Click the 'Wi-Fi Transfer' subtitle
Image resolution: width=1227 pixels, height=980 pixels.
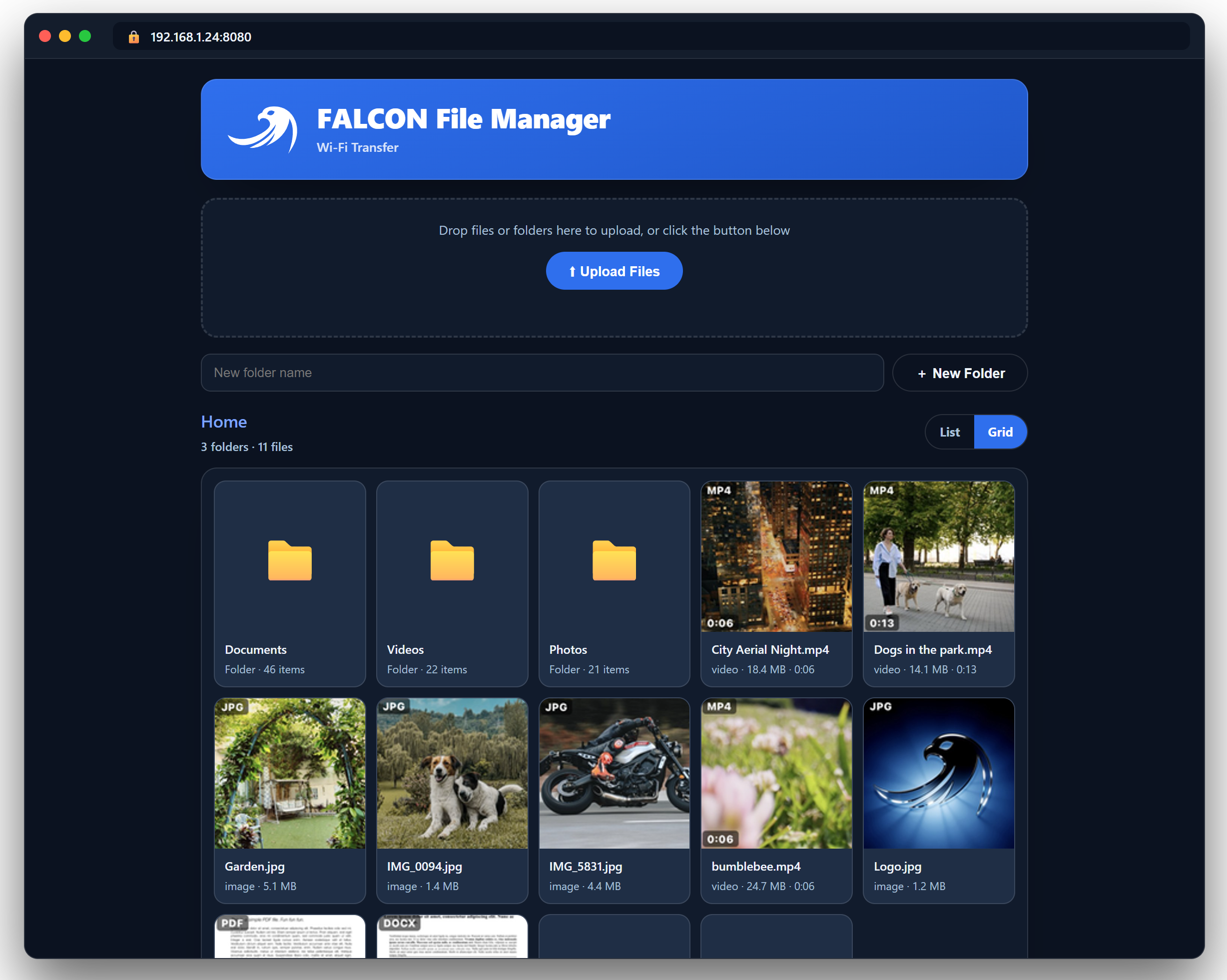[357, 148]
